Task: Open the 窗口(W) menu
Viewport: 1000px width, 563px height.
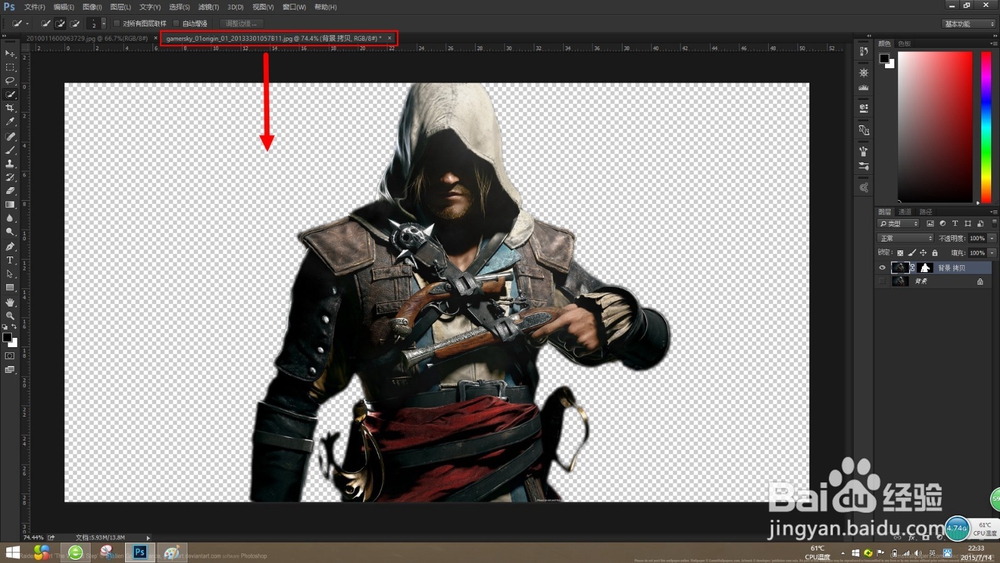Action: click(x=294, y=7)
